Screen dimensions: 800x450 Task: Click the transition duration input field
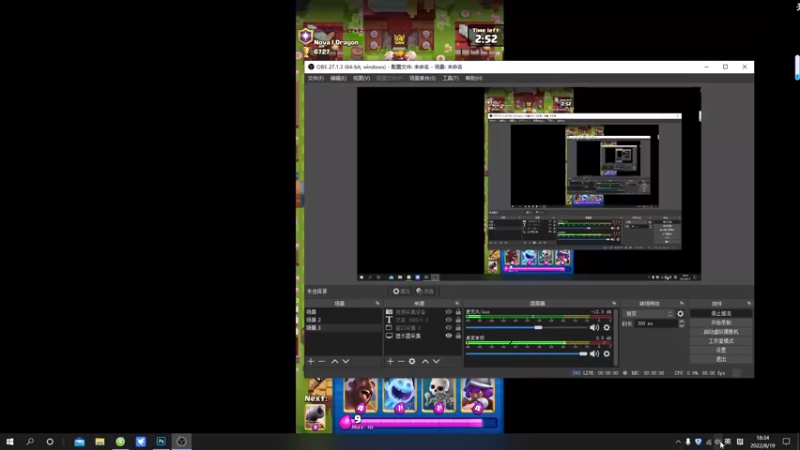(x=656, y=323)
